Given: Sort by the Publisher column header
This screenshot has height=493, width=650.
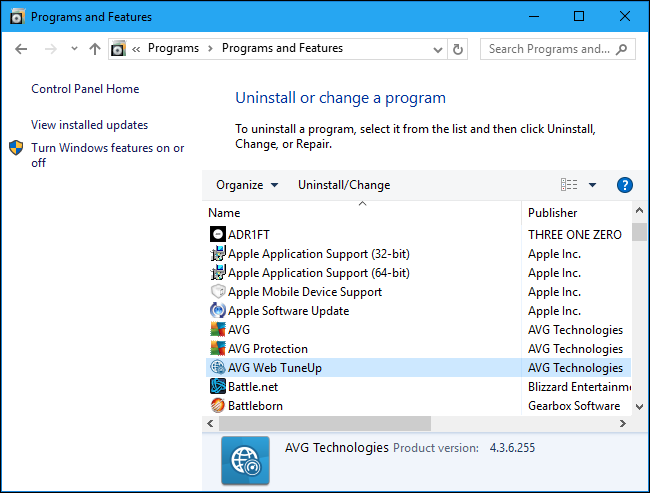Looking at the screenshot, I should click(x=553, y=213).
